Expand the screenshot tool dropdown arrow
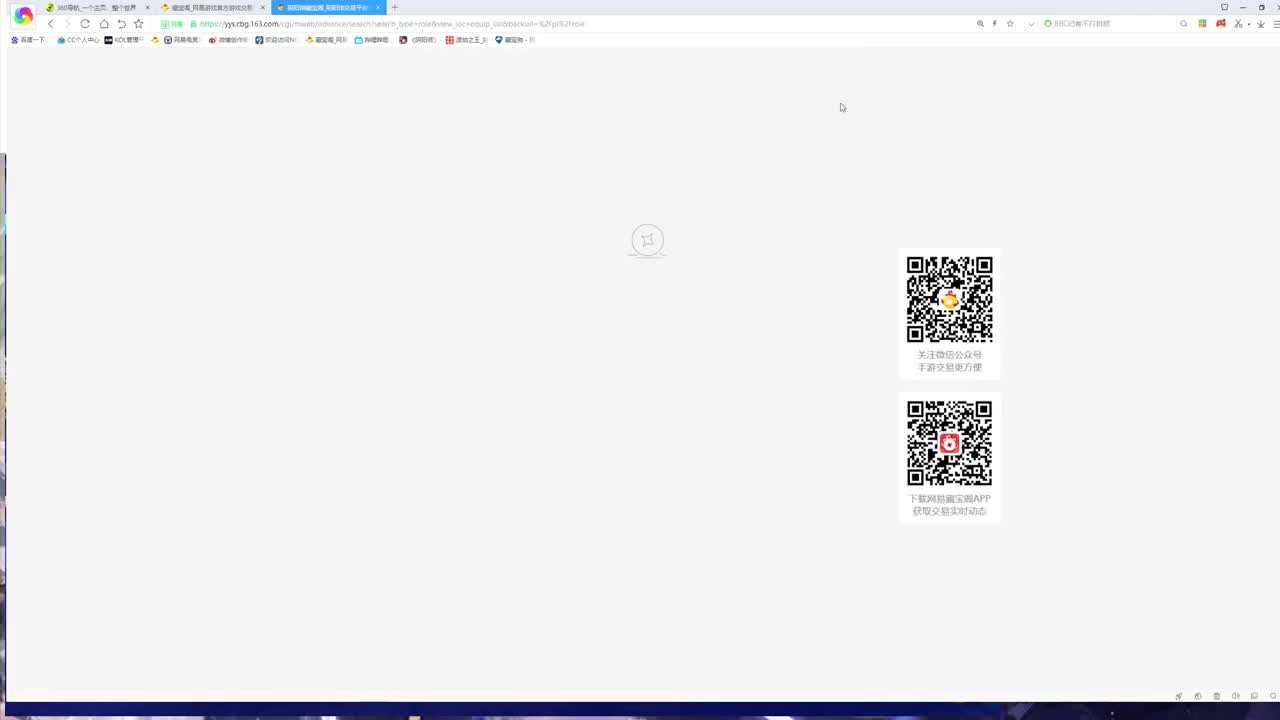 (x=1249, y=24)
